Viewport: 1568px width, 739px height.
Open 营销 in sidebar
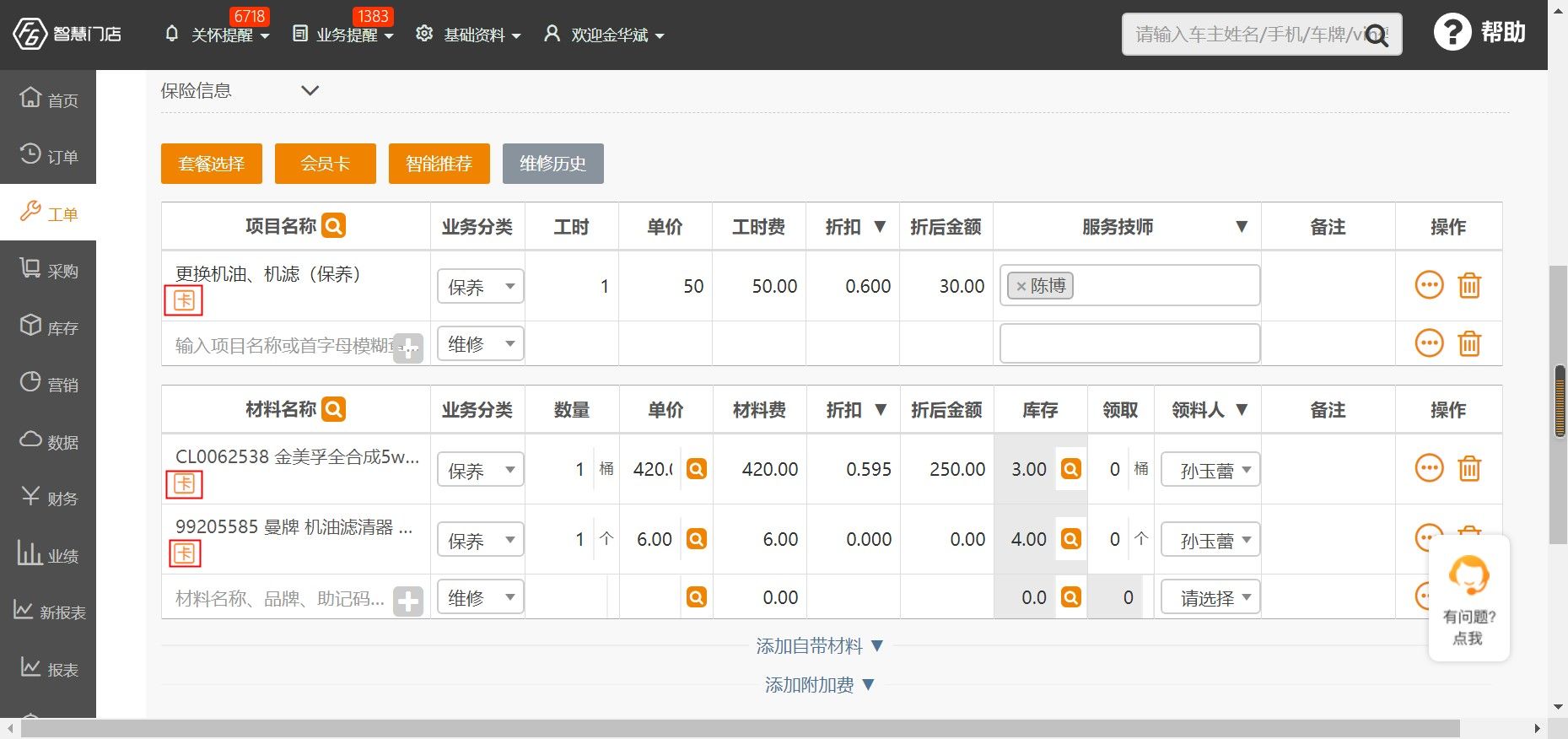[x=48, y=384]
